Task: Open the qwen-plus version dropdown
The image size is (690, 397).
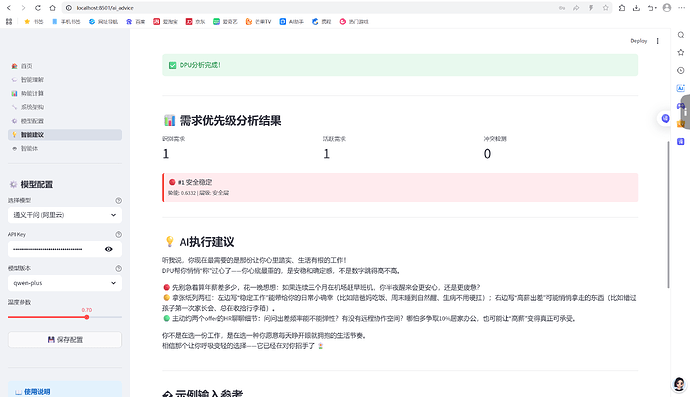Action: (x=65, y=283)
